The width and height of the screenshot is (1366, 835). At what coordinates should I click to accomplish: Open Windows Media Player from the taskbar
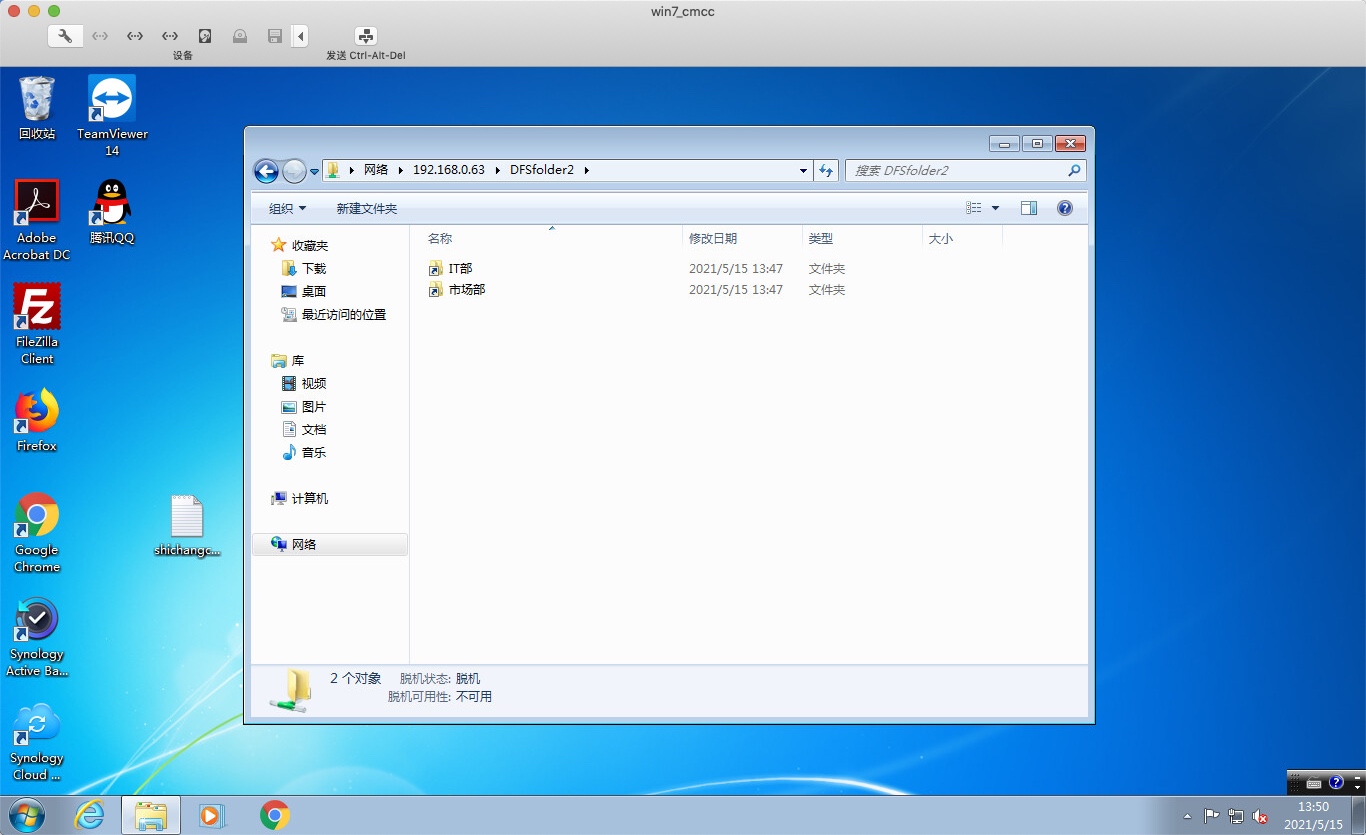[212, 815]
